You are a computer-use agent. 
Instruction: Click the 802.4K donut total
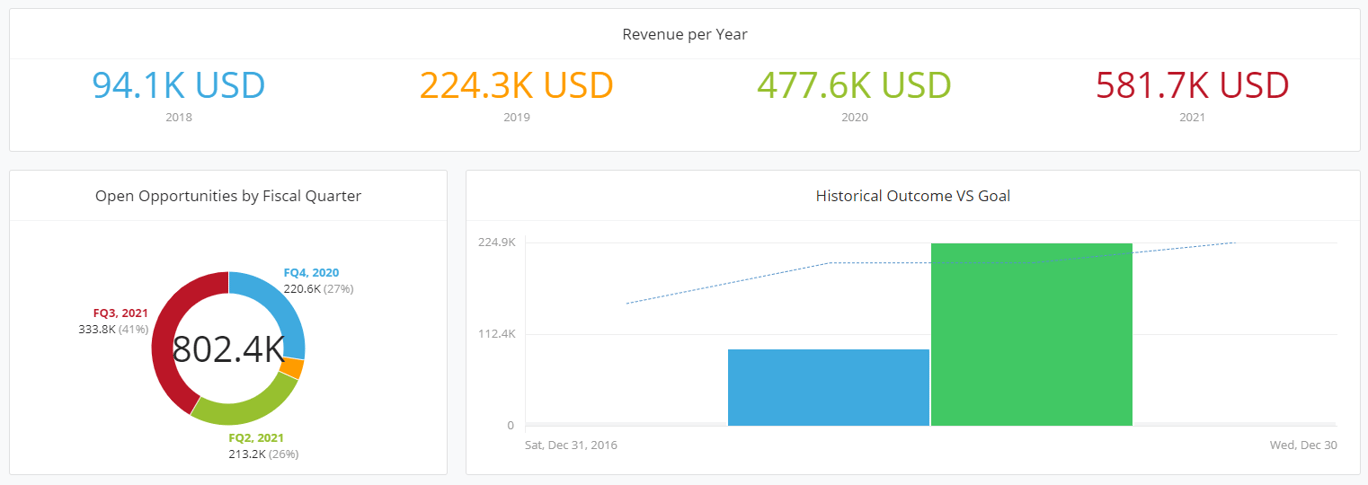(228, 349)
